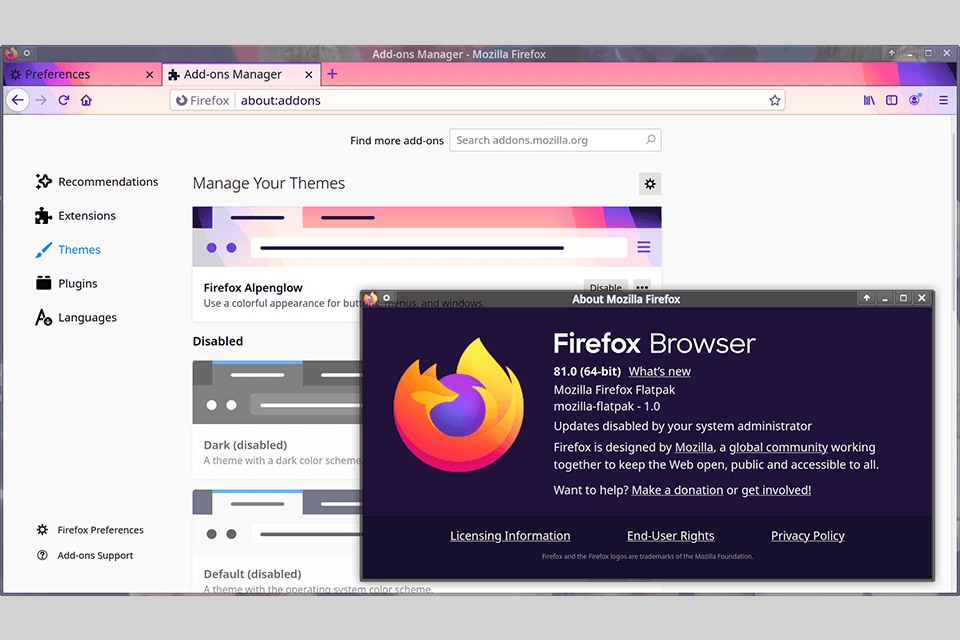Select Themes category in sidebar

coord(68,250)
